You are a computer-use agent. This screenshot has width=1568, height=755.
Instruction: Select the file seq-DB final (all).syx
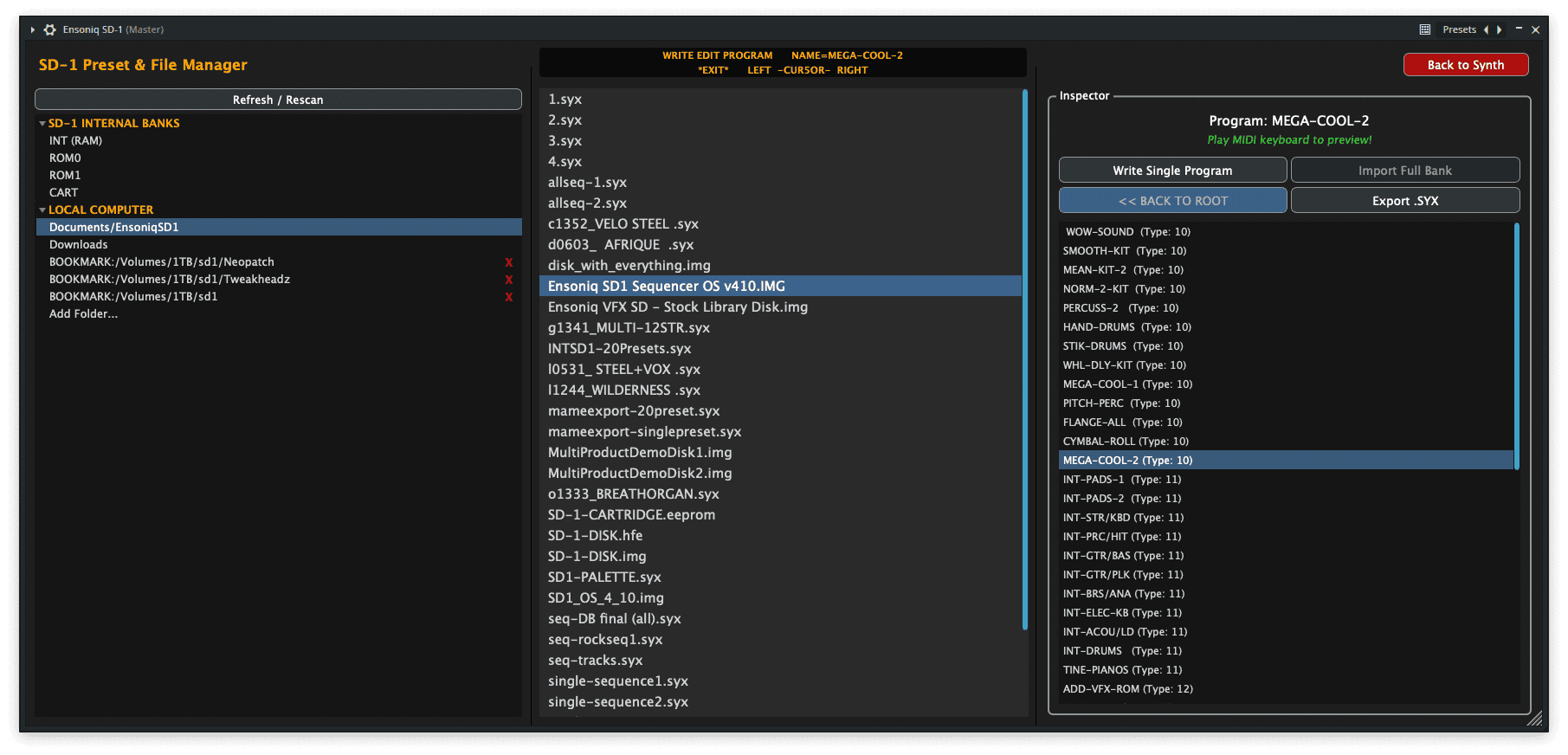(780, 619)
